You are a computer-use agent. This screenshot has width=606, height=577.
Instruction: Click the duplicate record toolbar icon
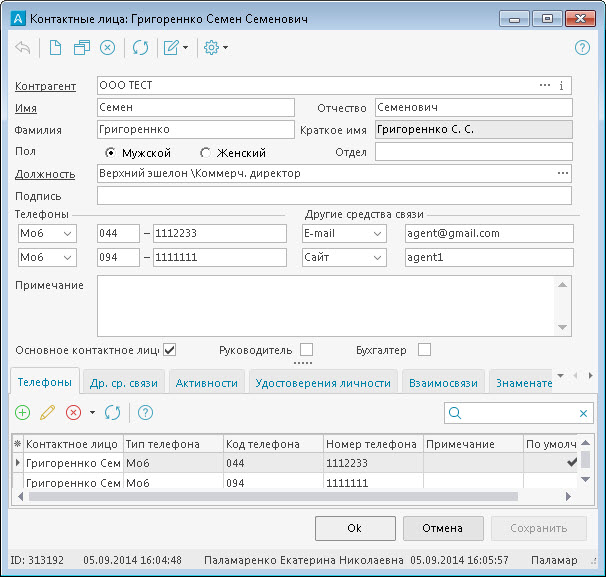(x=81, y=47)
